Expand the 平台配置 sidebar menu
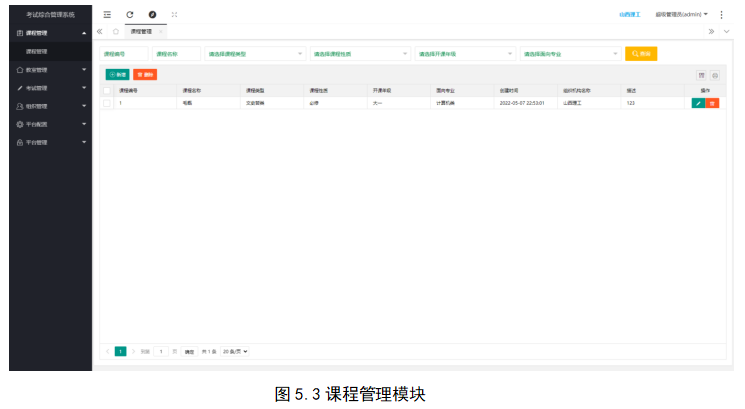745x409 pixels. 50,124
